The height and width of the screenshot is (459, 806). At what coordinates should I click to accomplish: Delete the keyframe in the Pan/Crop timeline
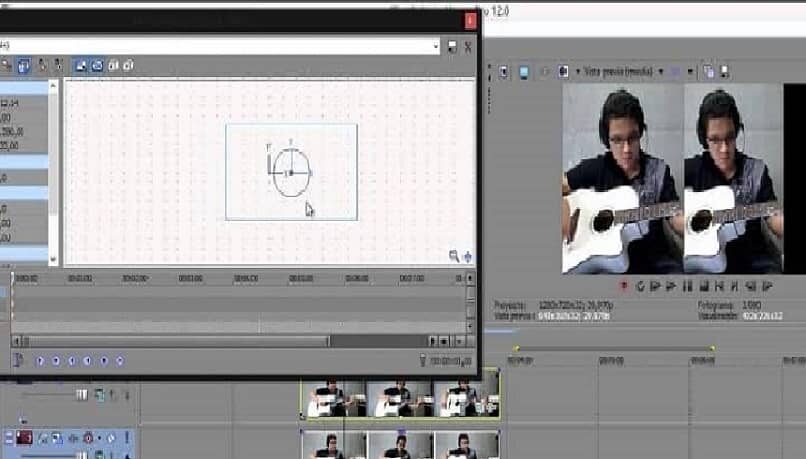pos(120,361)
